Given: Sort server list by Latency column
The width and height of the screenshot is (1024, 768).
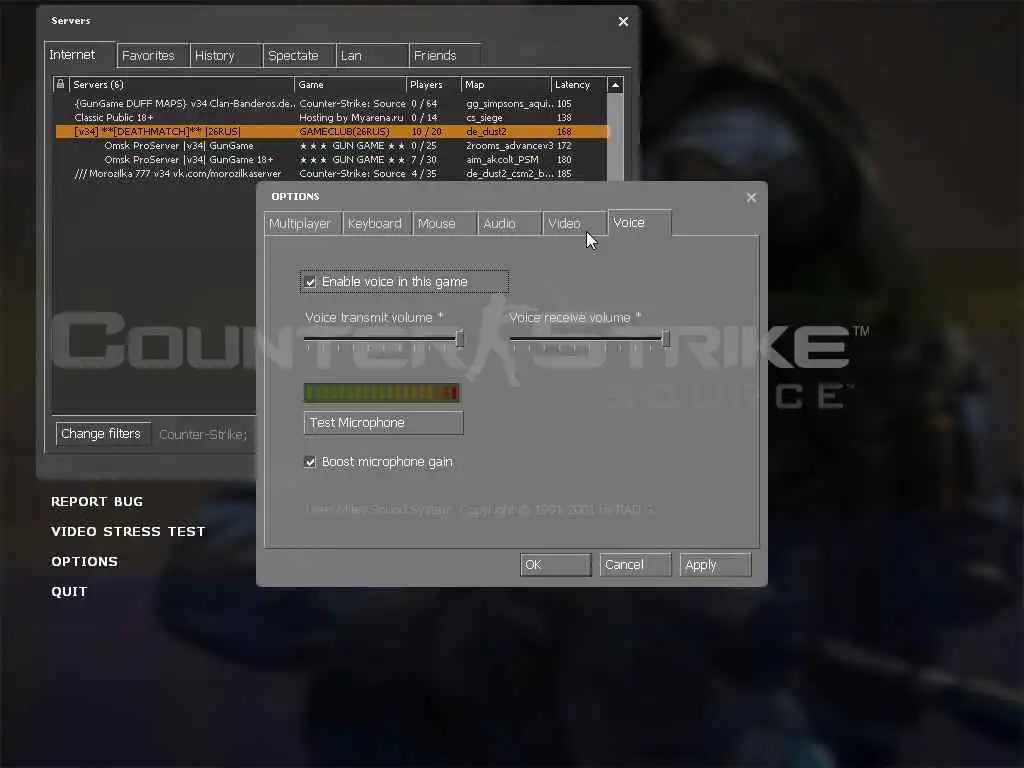Looking at the screenshot, I should (578, 84).
